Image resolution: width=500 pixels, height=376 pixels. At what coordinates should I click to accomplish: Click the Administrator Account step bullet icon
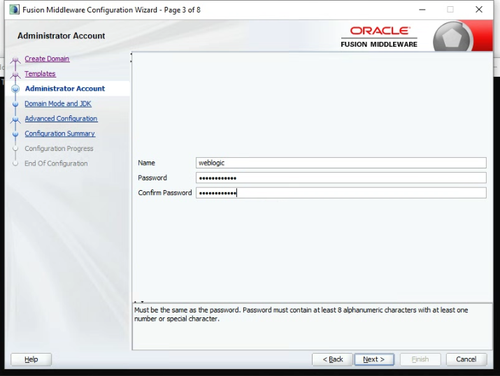[15, 89]
